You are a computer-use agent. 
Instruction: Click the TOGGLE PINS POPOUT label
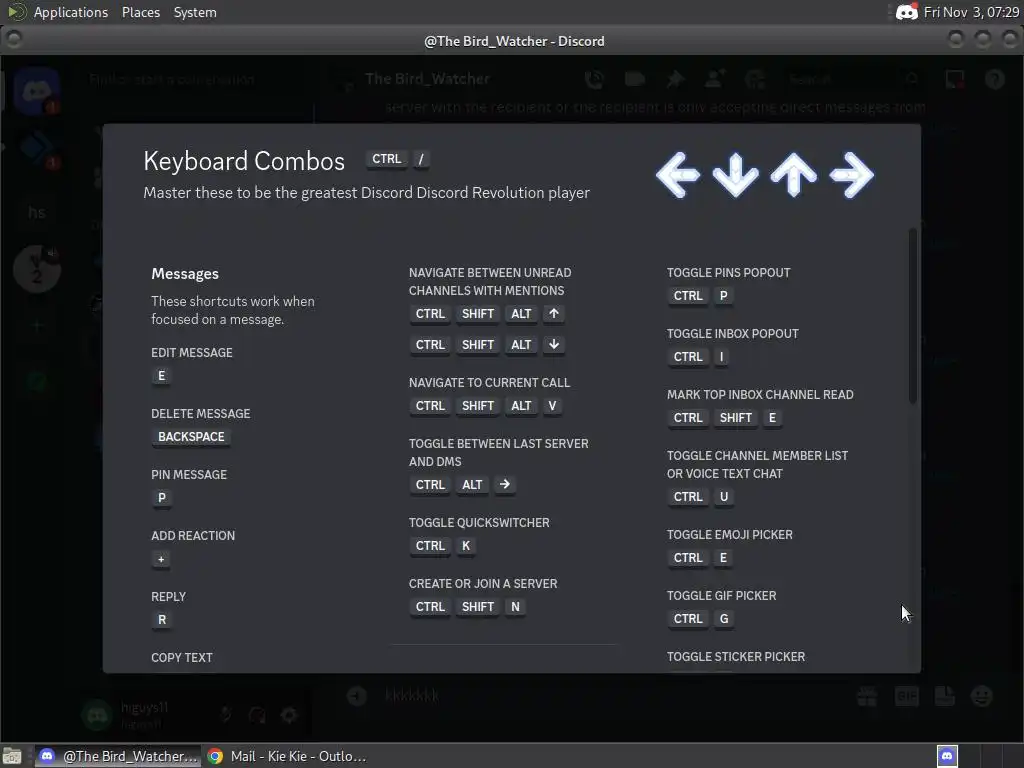point(728,273)
